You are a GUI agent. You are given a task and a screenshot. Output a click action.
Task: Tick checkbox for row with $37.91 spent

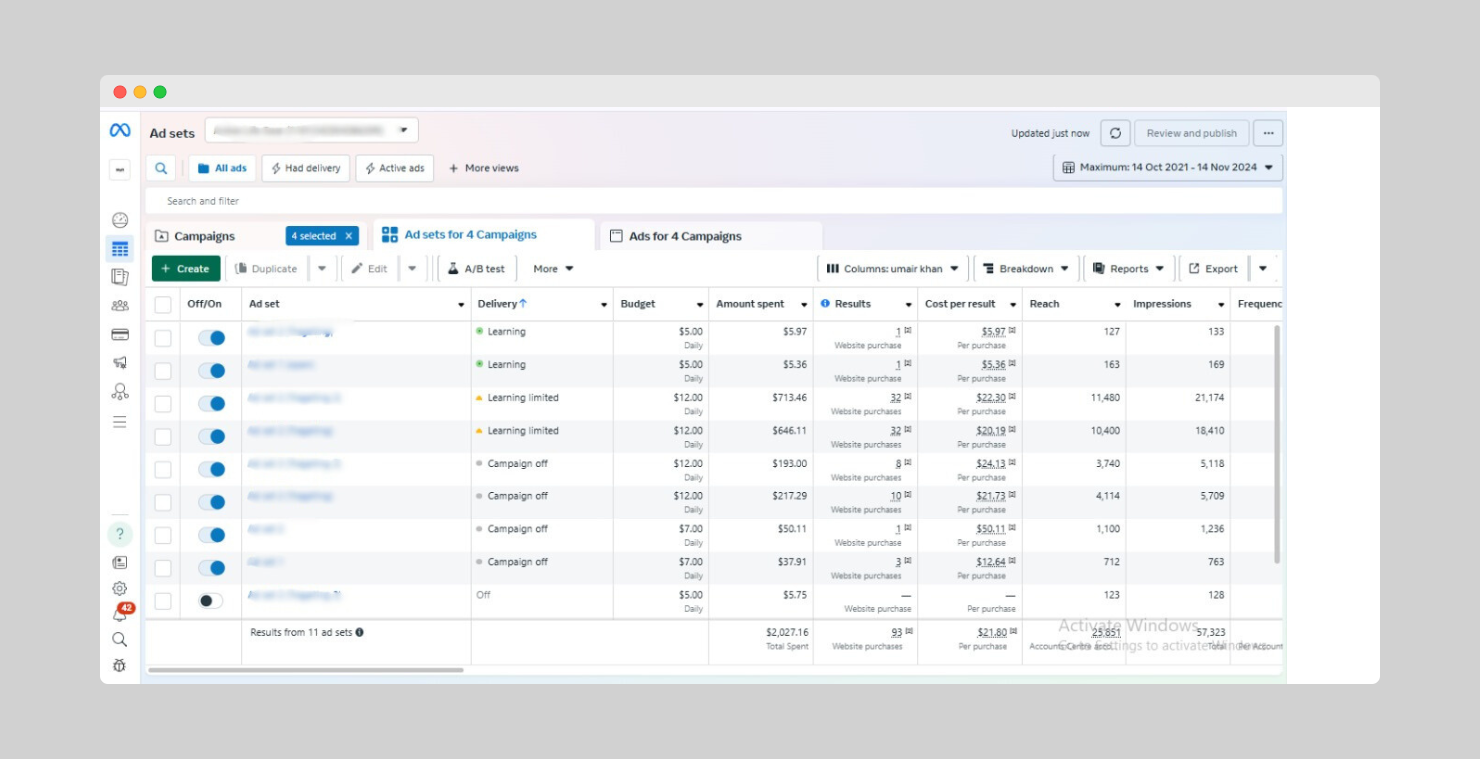pyautogui.click(x=163, y=568)
